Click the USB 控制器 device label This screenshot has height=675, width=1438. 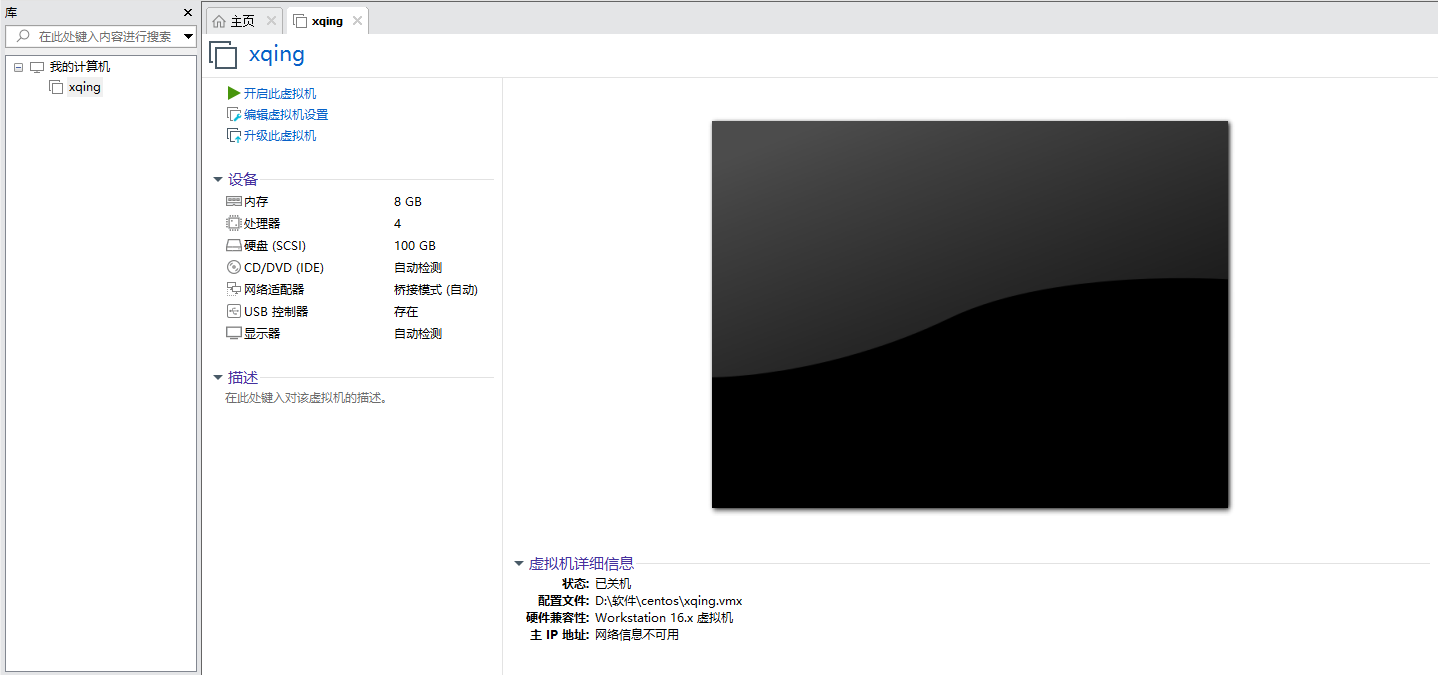tap(276, 311)
